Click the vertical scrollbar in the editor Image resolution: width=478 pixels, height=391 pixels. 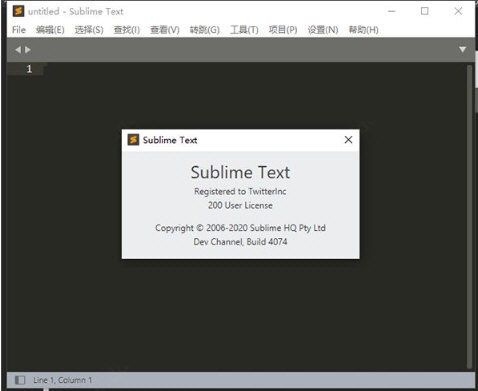pos(469,217)
